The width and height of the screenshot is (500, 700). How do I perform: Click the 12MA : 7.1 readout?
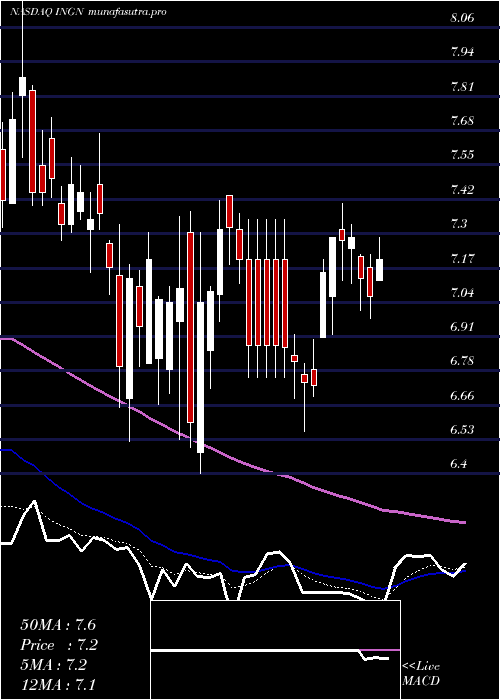click(58, 685)
